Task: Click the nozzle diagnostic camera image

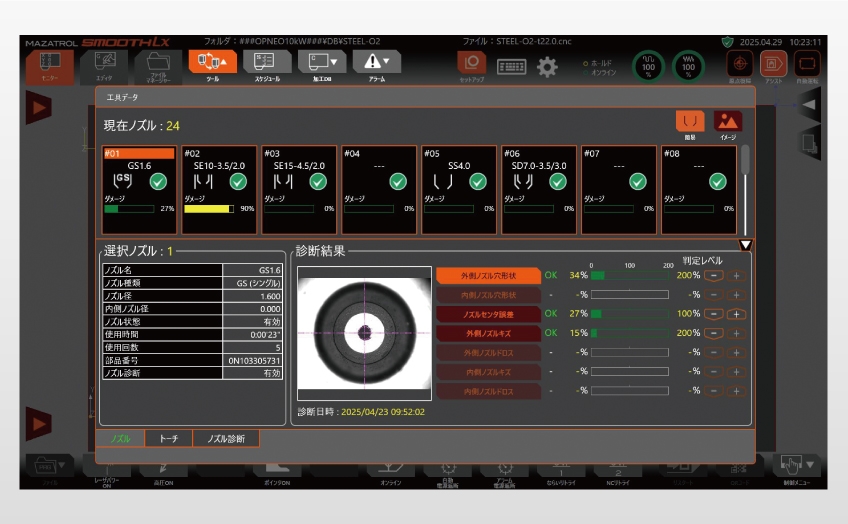Action: tap(364, 332)
